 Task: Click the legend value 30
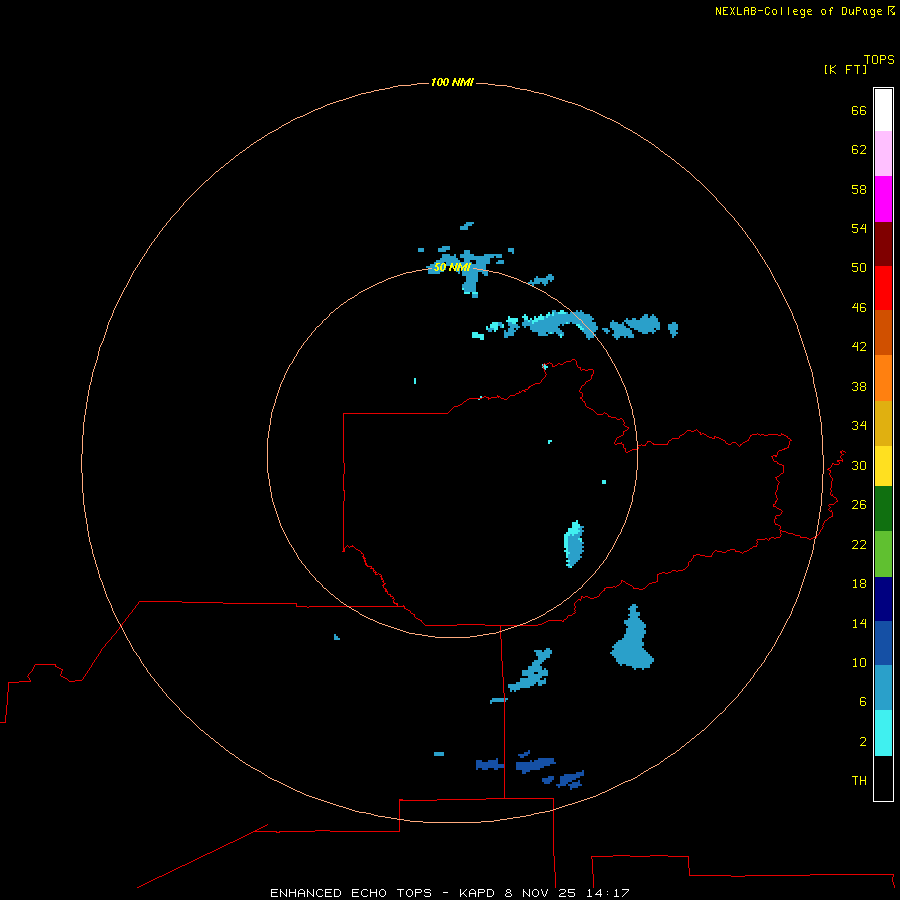tap(859, 465)
